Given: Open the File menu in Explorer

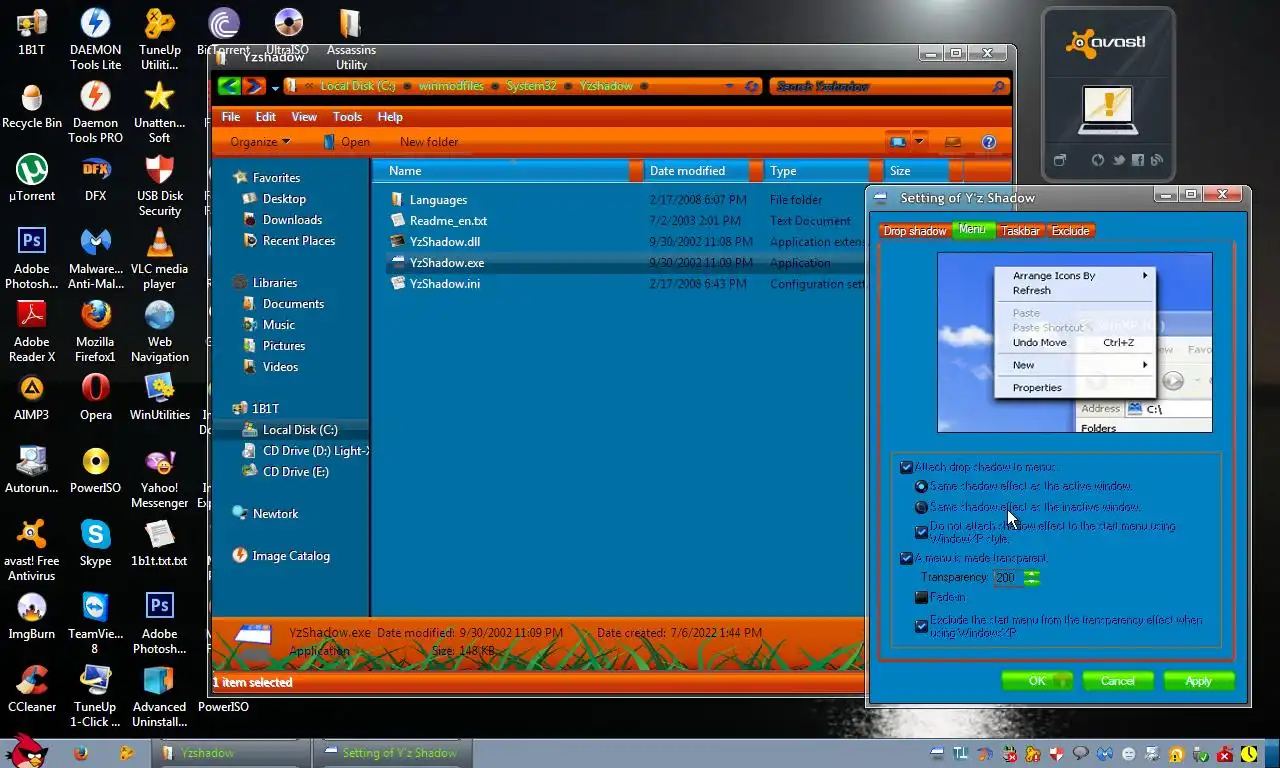Looking at the screenshot, I should click(231, 117).
